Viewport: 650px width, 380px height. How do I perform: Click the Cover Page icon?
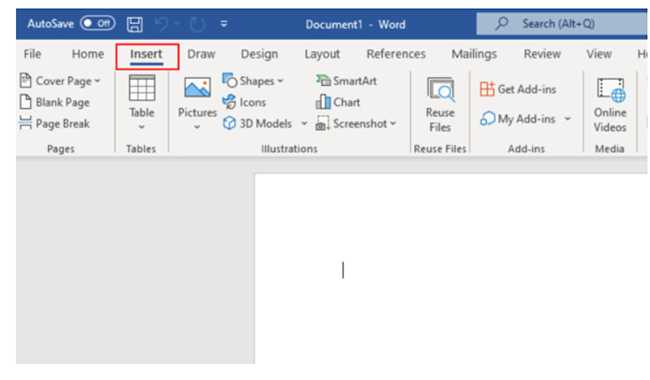tap(26, 80)
